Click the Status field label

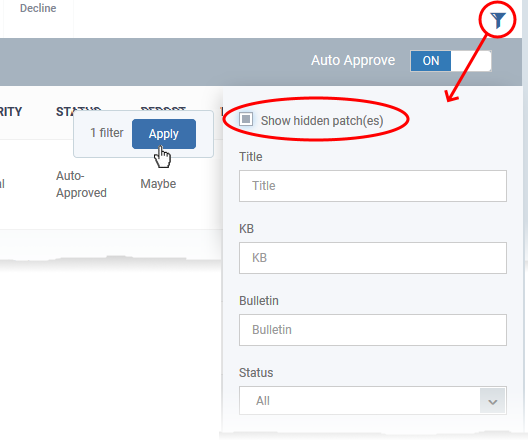[x=256, y=373]
